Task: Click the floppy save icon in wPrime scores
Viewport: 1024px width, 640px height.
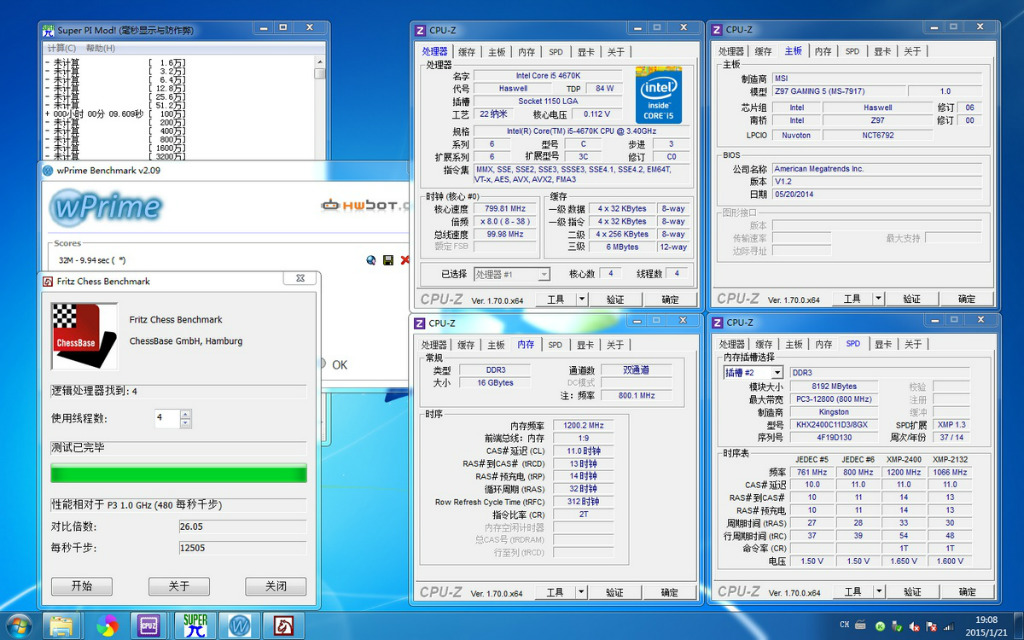Action: click(x=388, y=260)
